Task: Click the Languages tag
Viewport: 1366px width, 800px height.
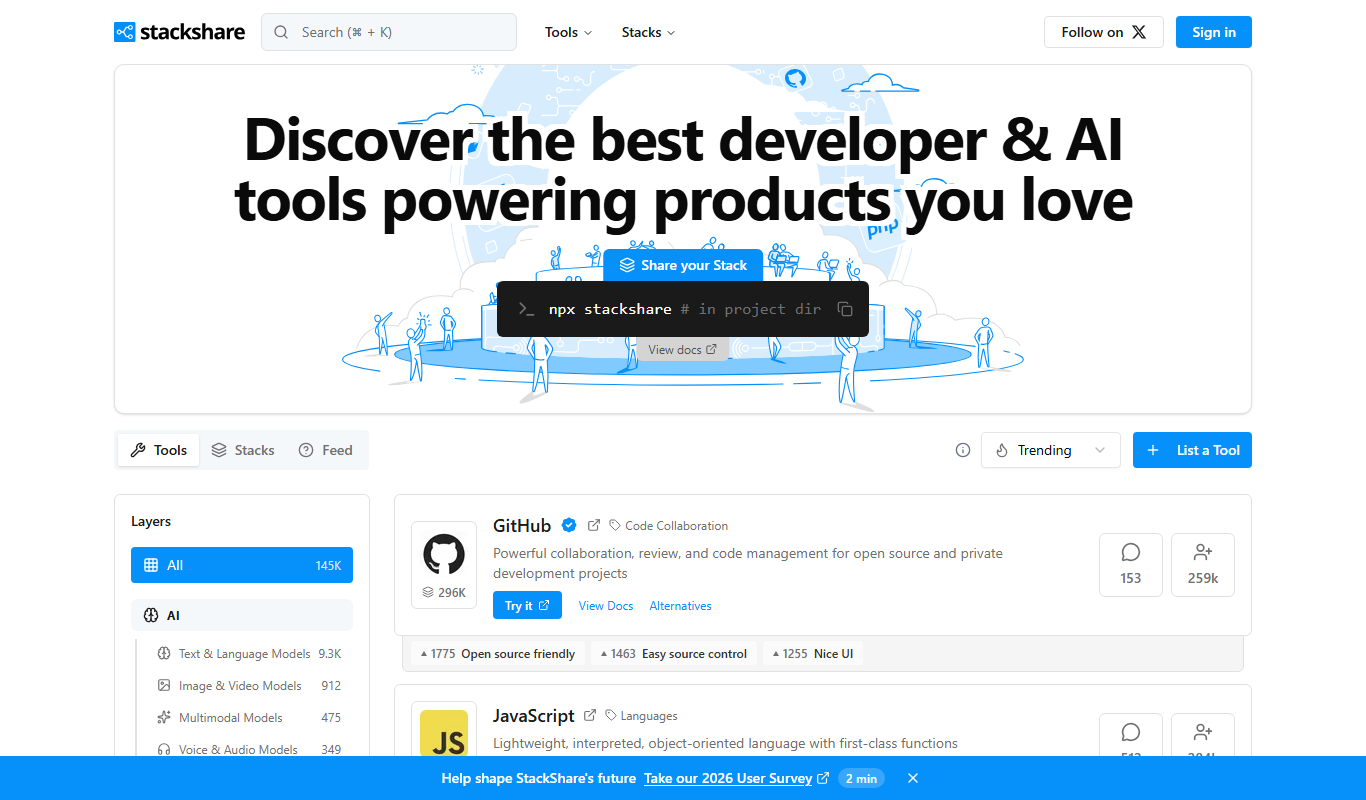Action: pos(641,716)
